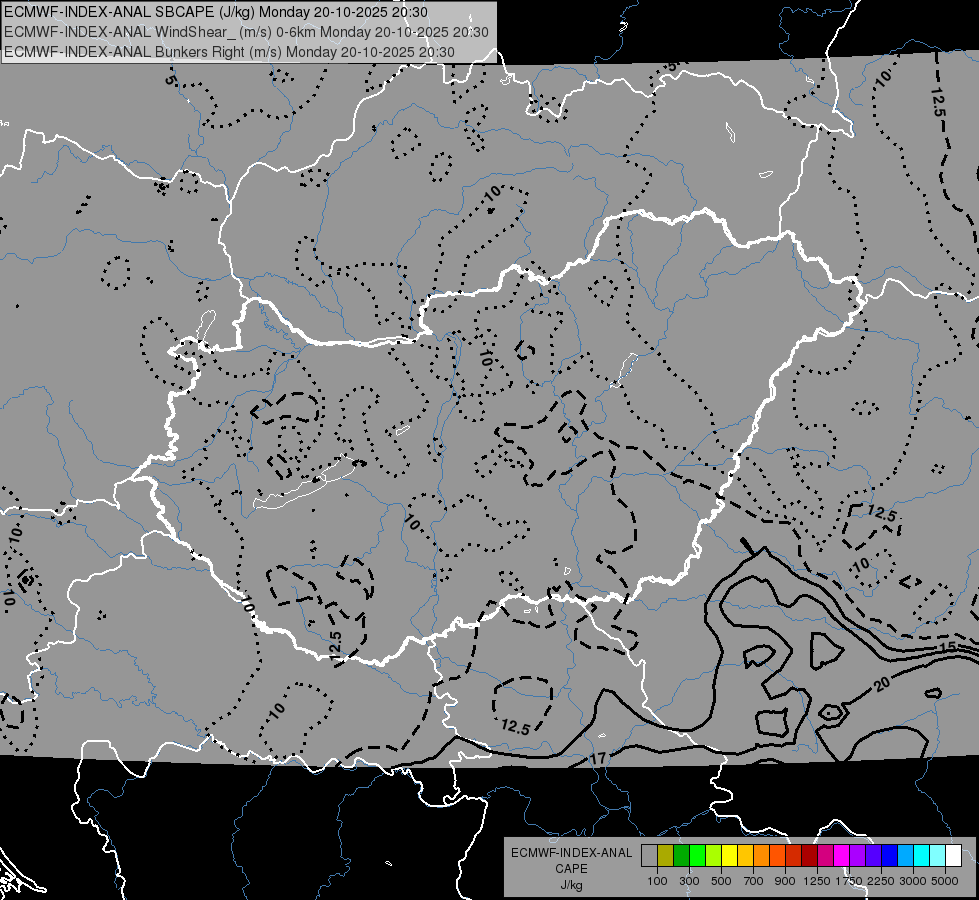This screenshot has width=979, height=900.
Task: Click the 17 contour label on map
Action: [x=598, y=758]
